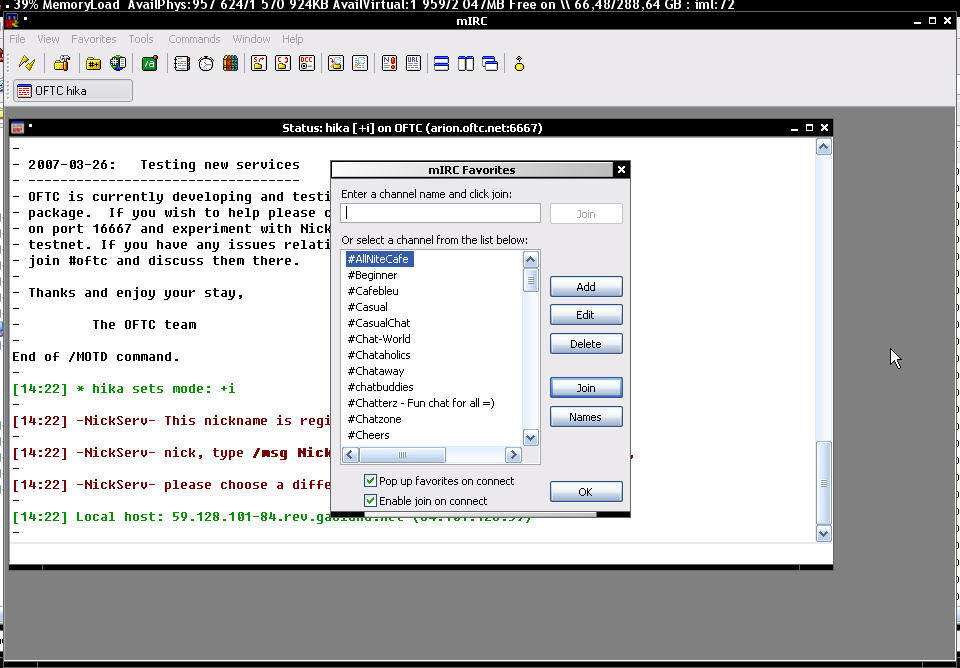960x668 pixels.
Task: Open DCC options icon in toolbar
Action: (307, 63)
